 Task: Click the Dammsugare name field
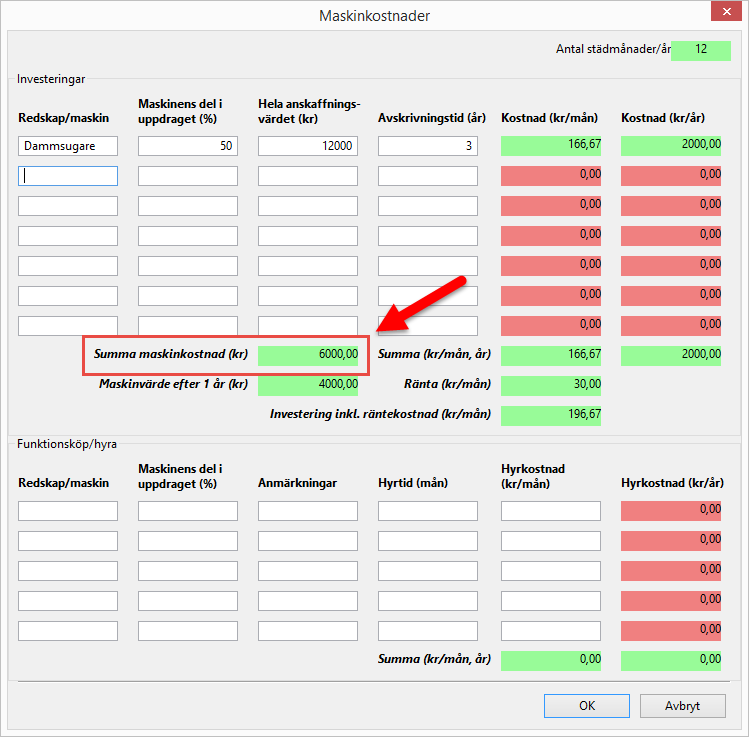click(x=68, y=146)
